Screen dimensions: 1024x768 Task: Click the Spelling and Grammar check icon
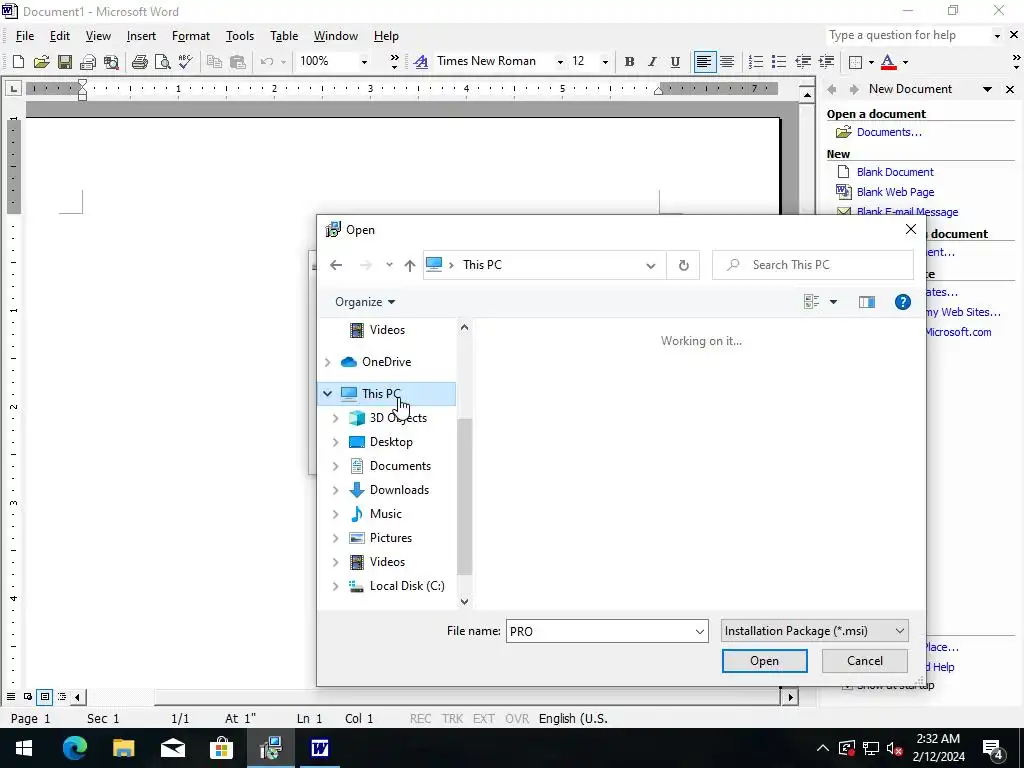click(x=185, y=62)
